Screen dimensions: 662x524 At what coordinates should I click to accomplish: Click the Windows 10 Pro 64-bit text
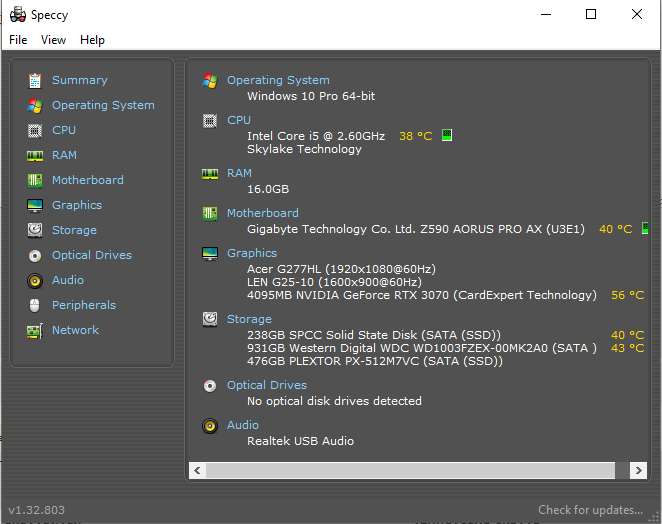coord(311,96)
